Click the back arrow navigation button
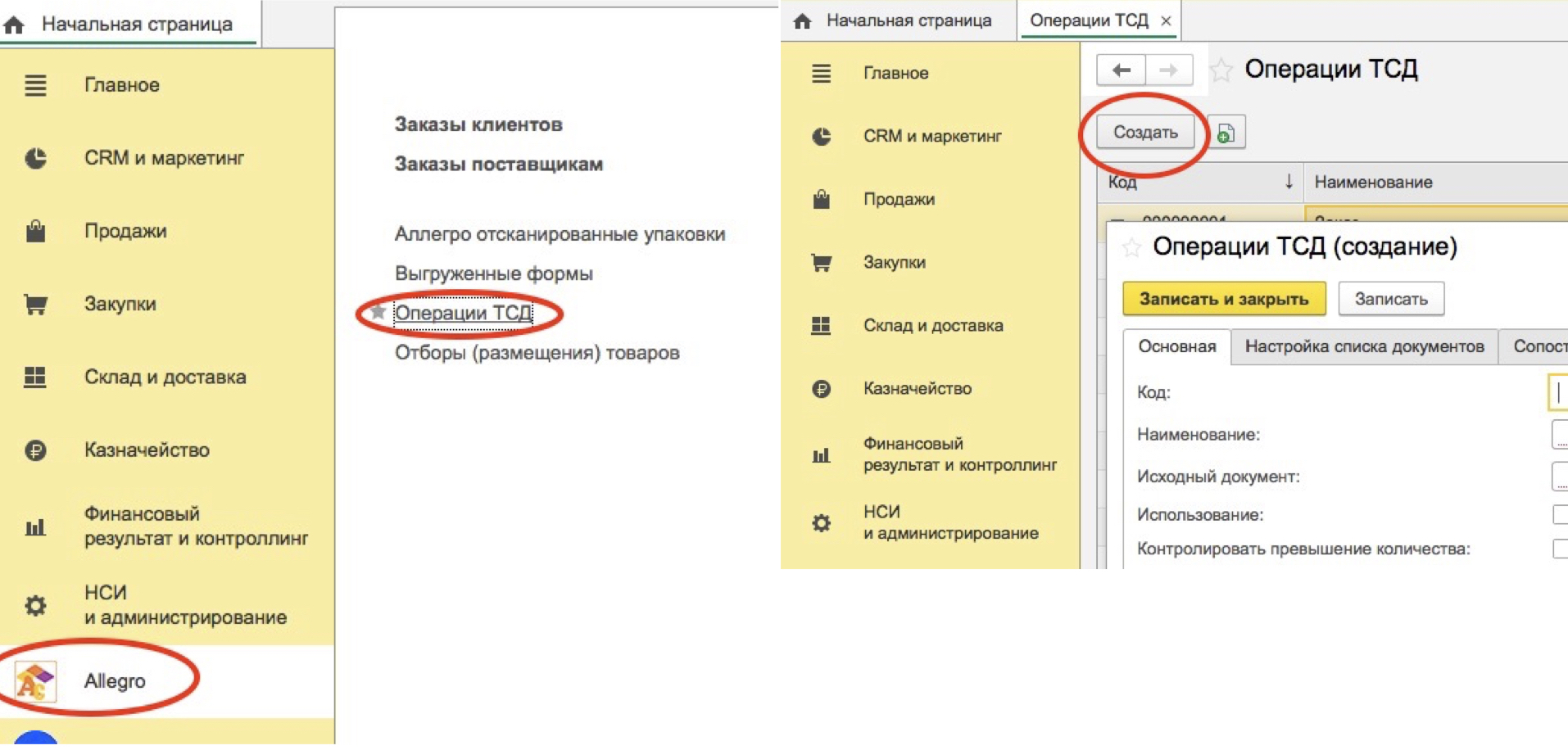The image size is (1568, 750). point(1122,70)
